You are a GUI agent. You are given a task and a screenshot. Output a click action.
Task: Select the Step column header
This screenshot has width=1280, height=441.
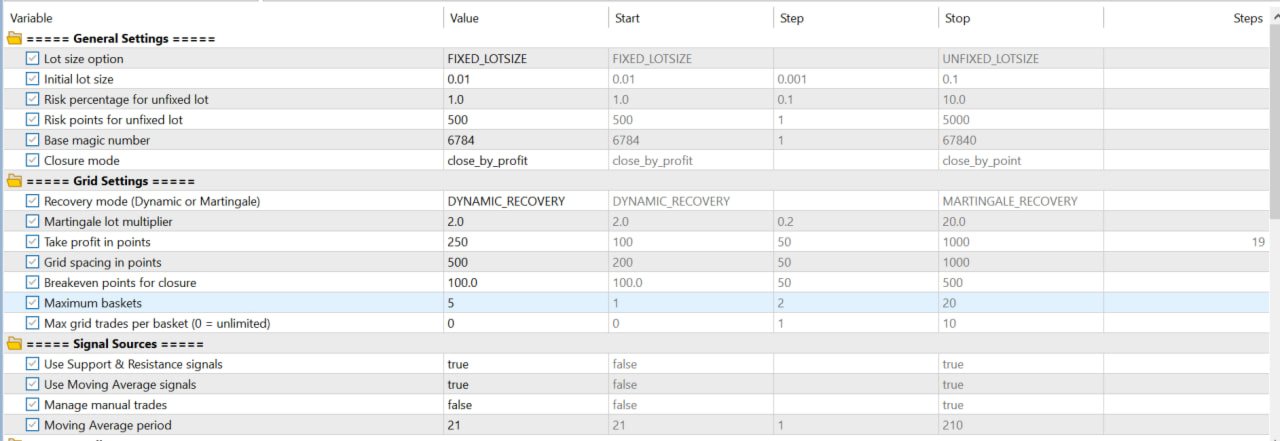[855, 18]
